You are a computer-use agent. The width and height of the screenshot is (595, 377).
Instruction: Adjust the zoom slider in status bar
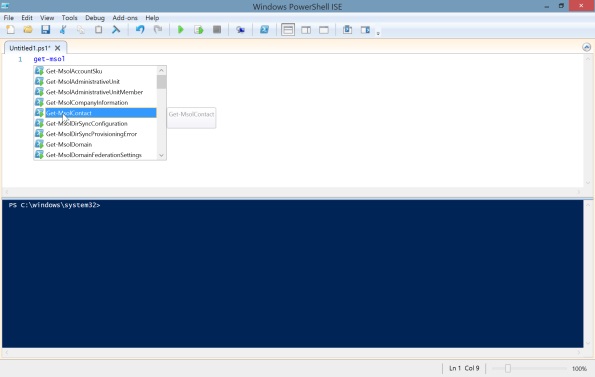click(508, 368)
